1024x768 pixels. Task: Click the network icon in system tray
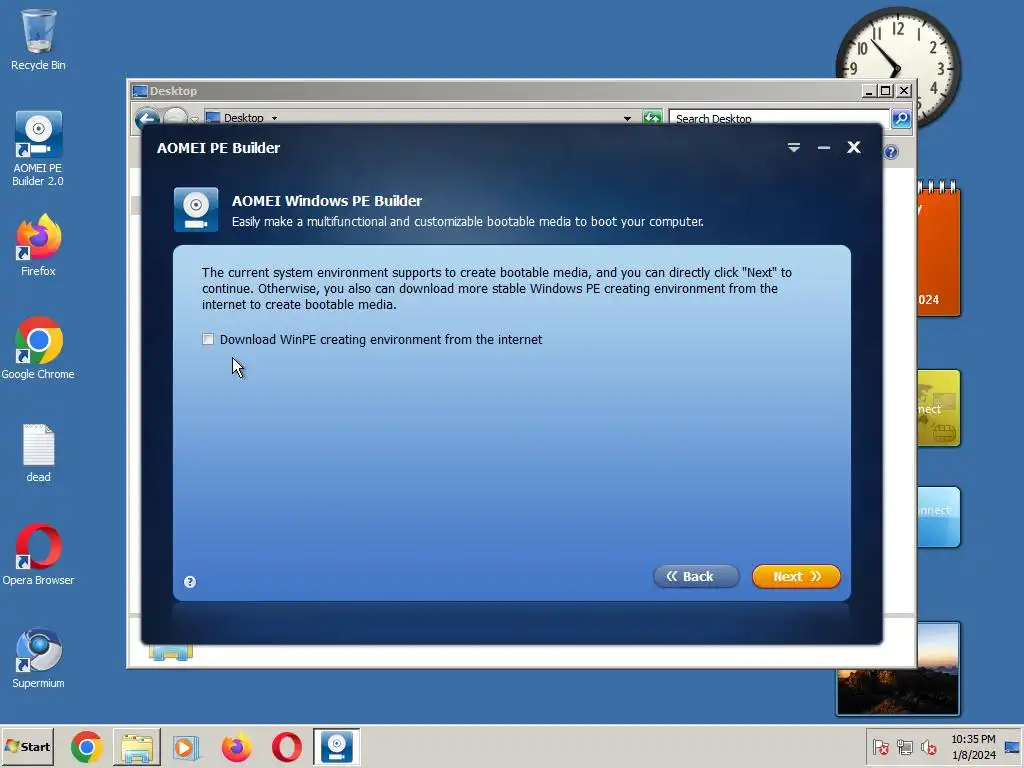tap(904, 747)
